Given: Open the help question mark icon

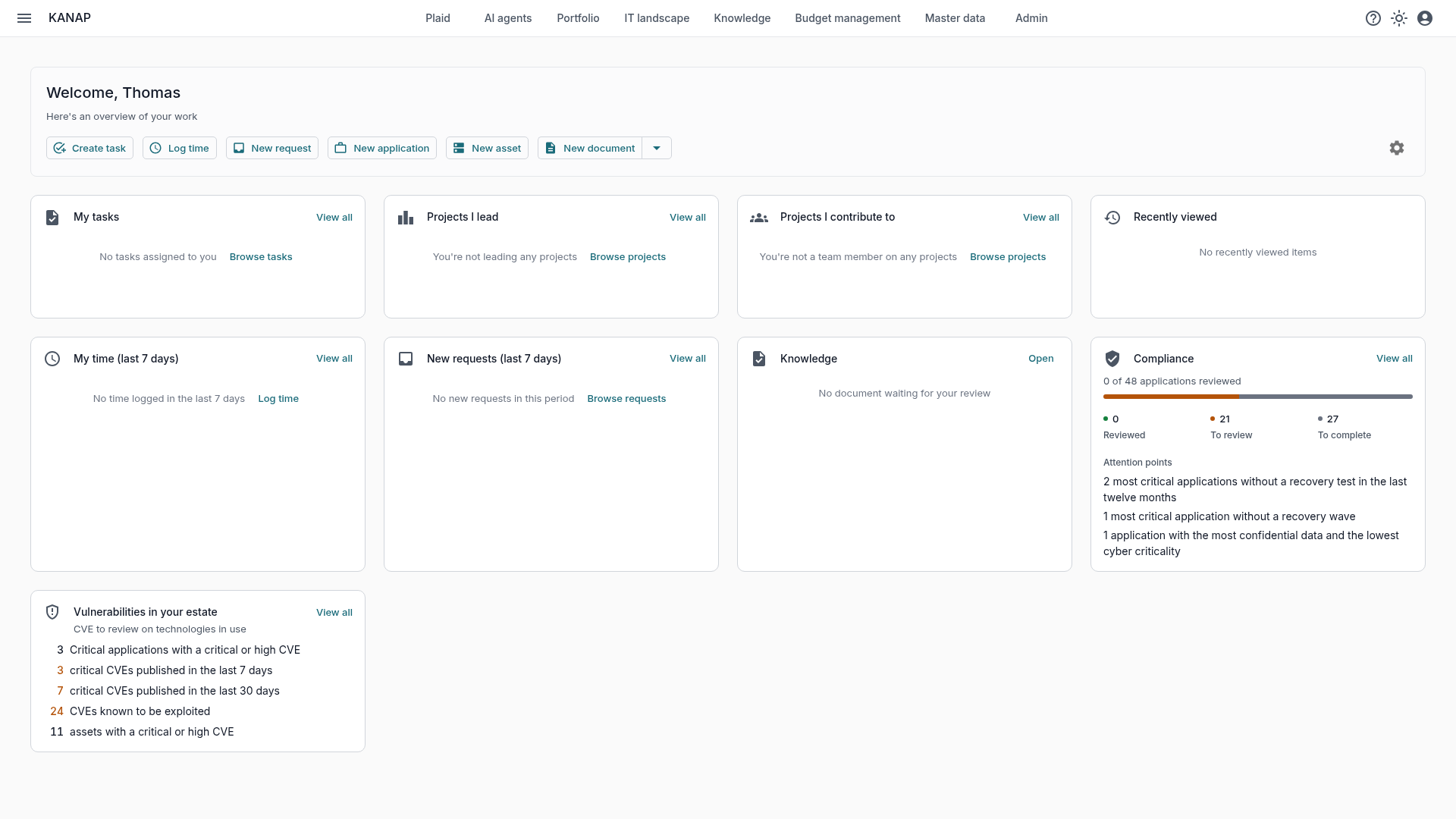Looking at the screenshot, I should tap(1373, 18).
